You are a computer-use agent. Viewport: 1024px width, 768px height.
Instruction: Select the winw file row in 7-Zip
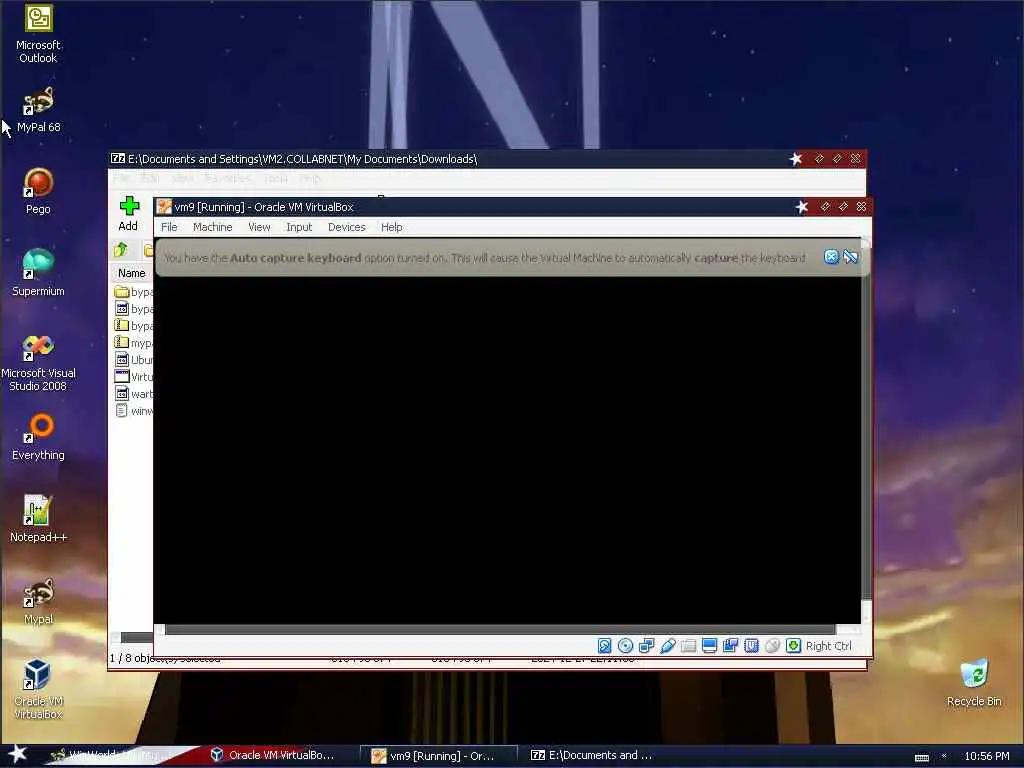133,410
